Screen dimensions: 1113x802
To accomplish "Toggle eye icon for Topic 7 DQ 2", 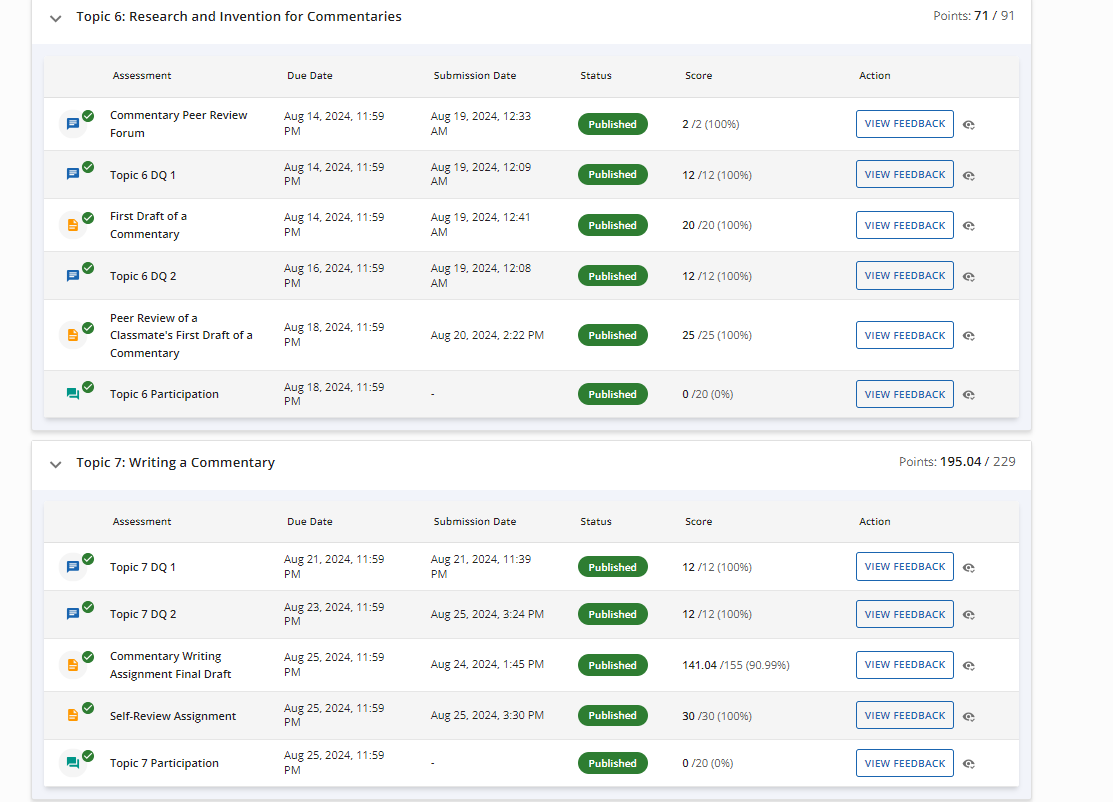I will tap(969, 615).
